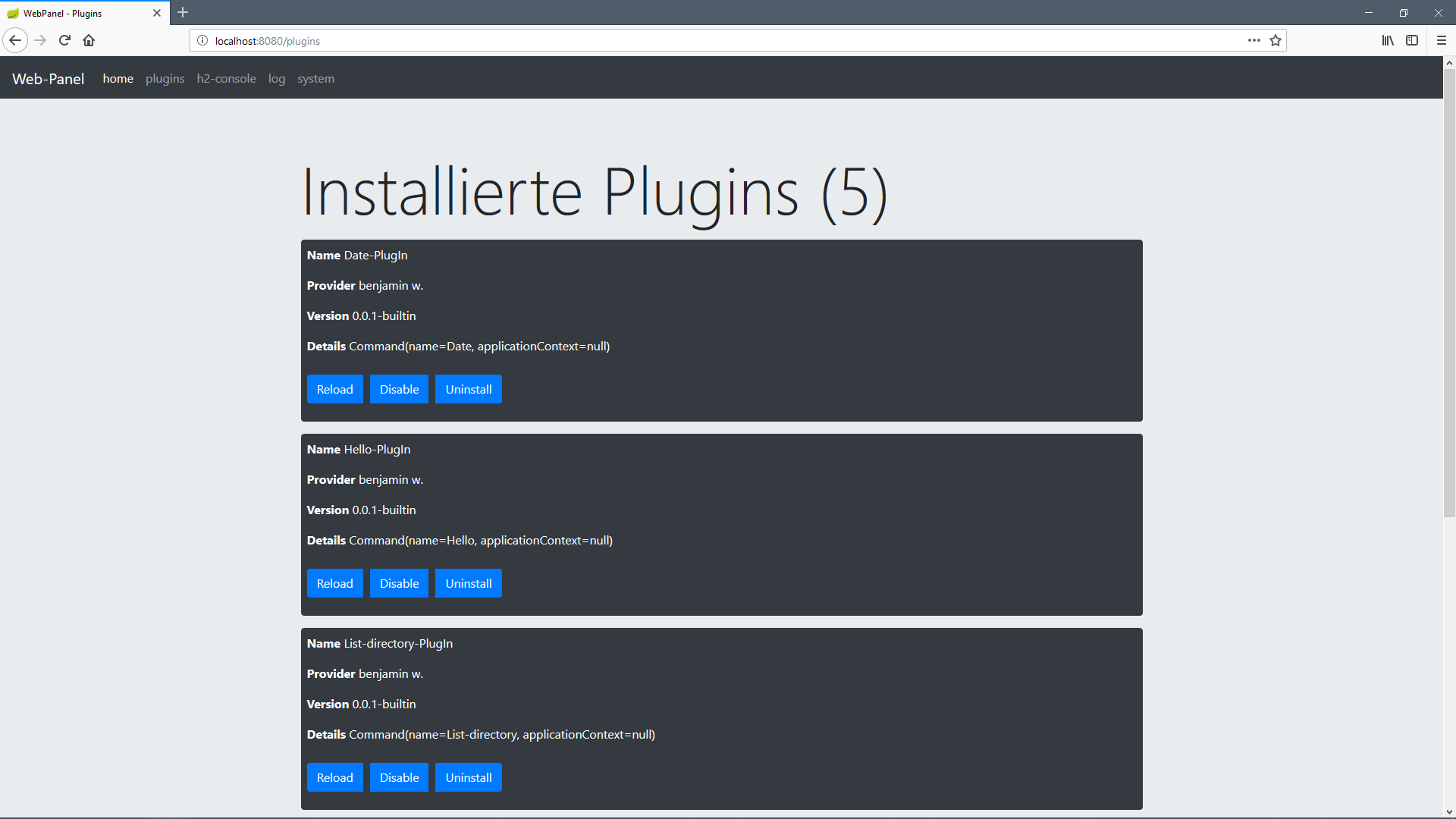Reload the Date-PlugIn

[334, 389]
